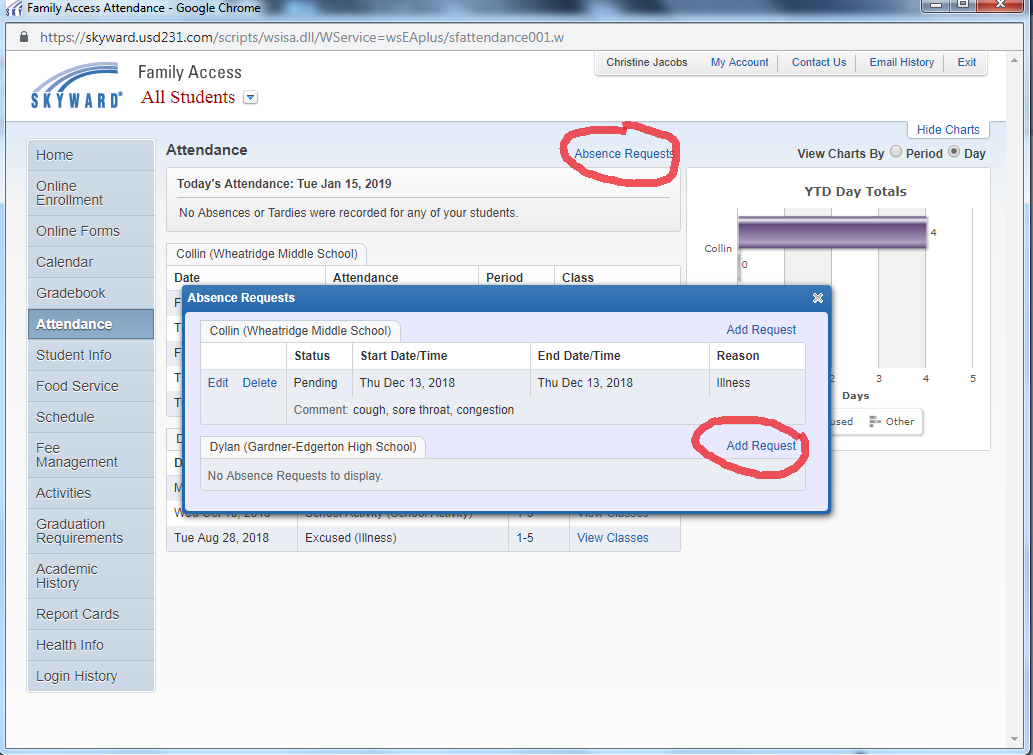Click the Christine Jacobs user name
This screenshot has height=755, width=1033.
[646, 62]
